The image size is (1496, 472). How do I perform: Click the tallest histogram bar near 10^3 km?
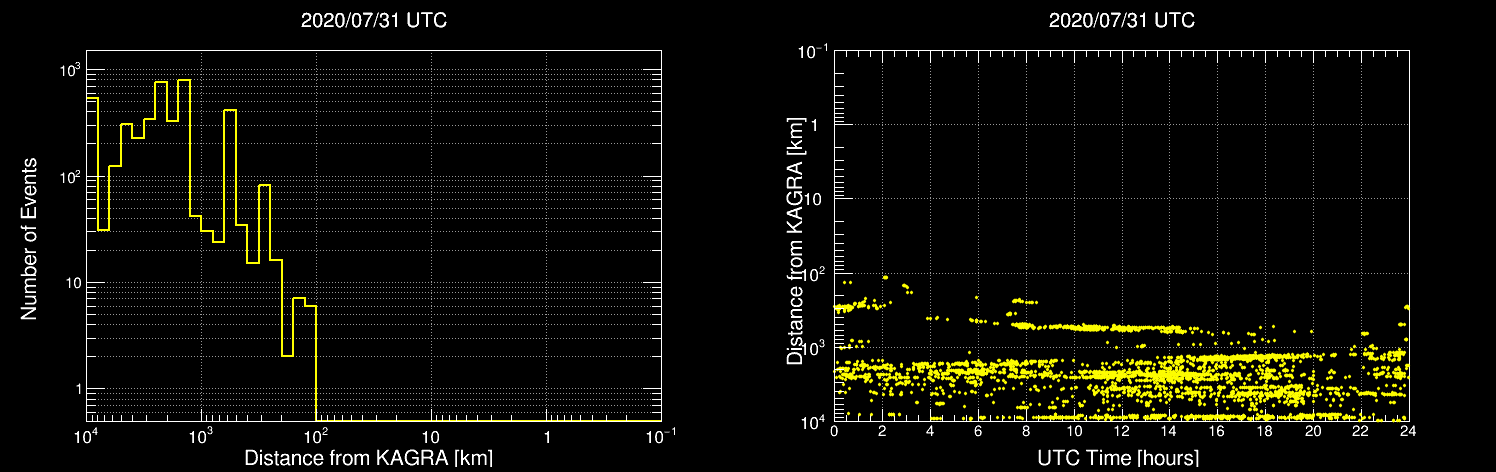point(184,250)
